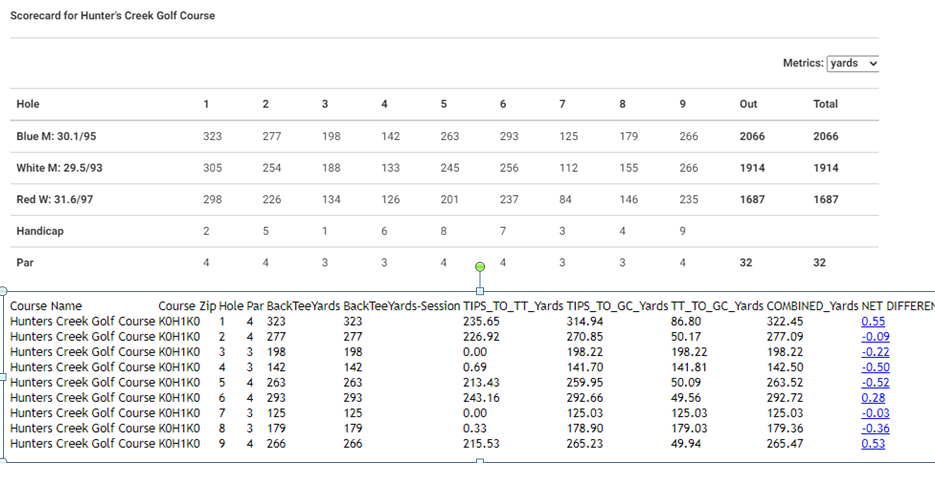Open the -0.03 net difference link
The width and height of the screenshot is (935, 480).
pyautogui.click(x=875, y=413)
